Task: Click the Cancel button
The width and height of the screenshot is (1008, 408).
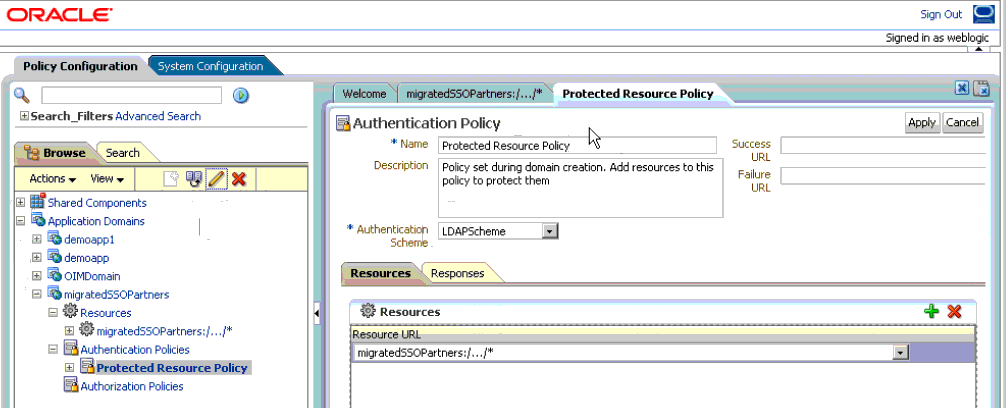Action: tap(962, 123)
